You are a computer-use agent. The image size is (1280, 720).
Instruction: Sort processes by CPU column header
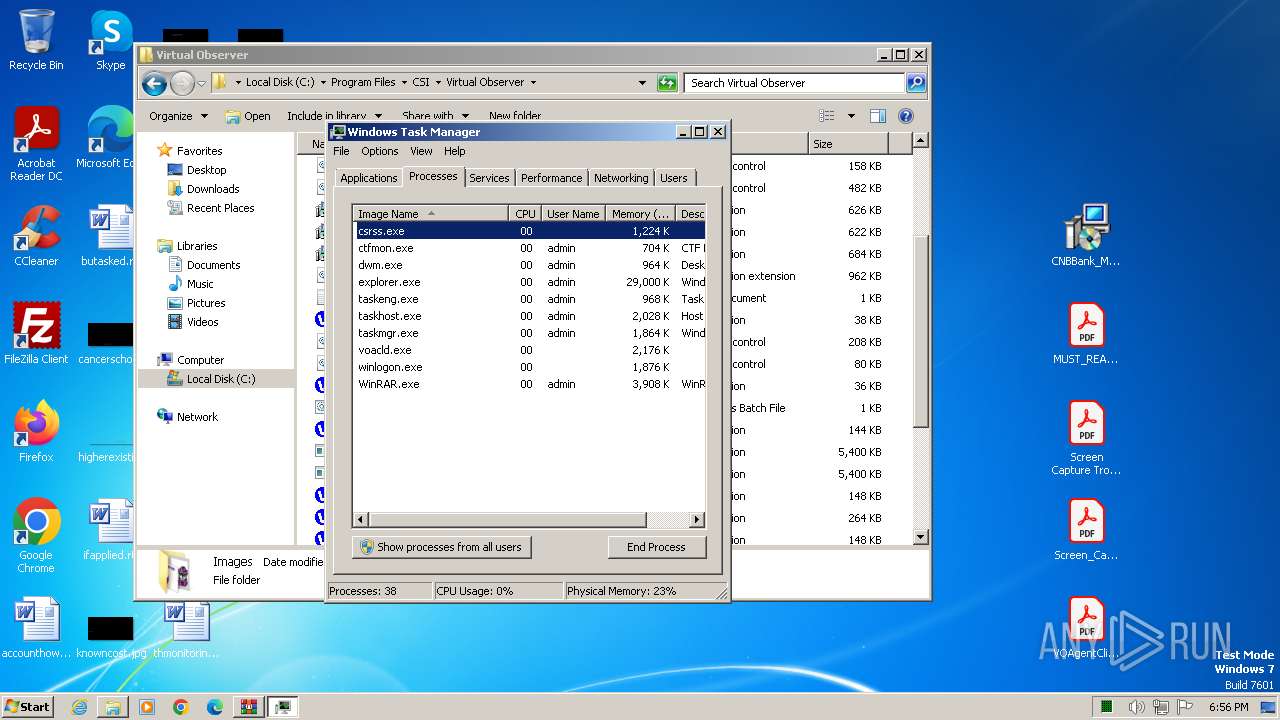pyautogui.click(x=525, y=214)
